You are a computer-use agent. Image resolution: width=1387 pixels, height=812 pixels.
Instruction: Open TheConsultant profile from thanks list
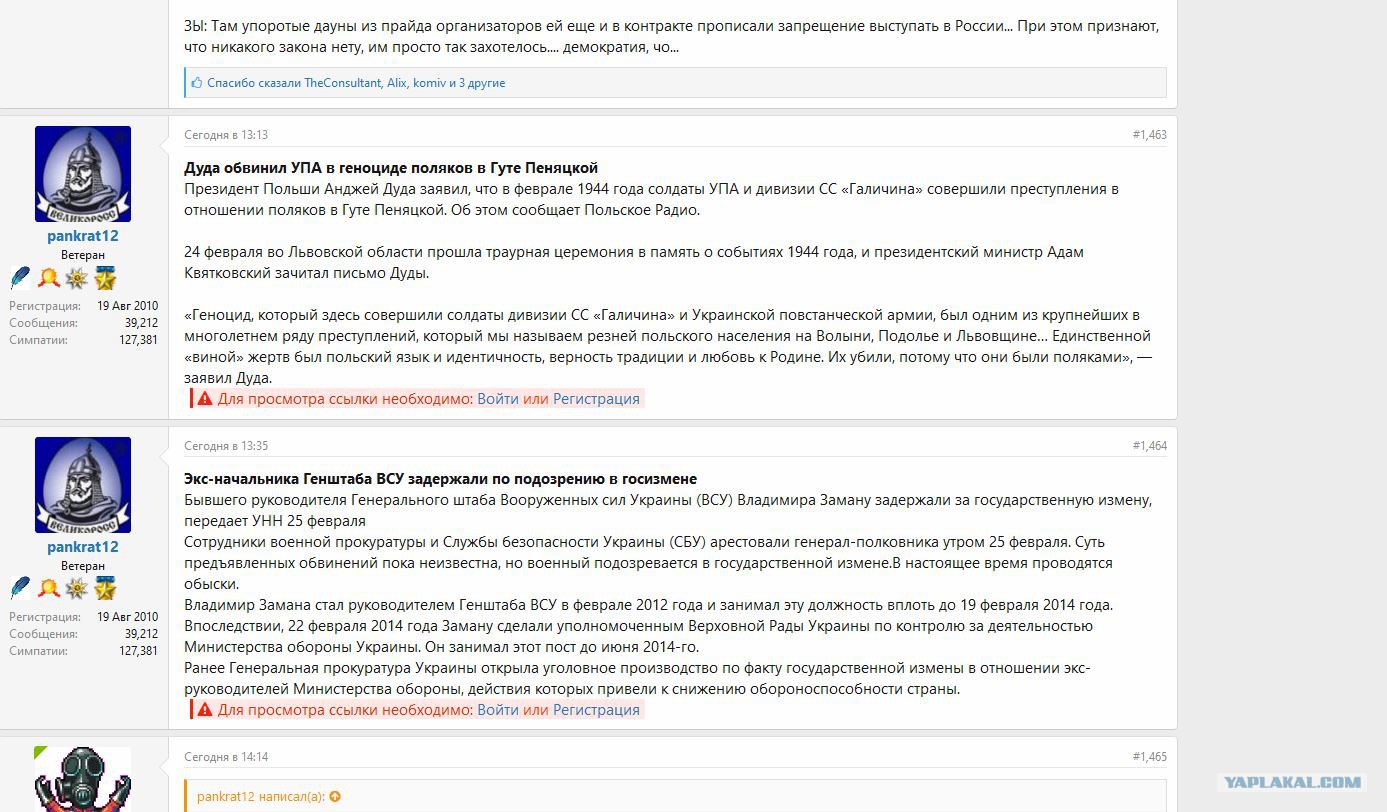pos(343,83)
